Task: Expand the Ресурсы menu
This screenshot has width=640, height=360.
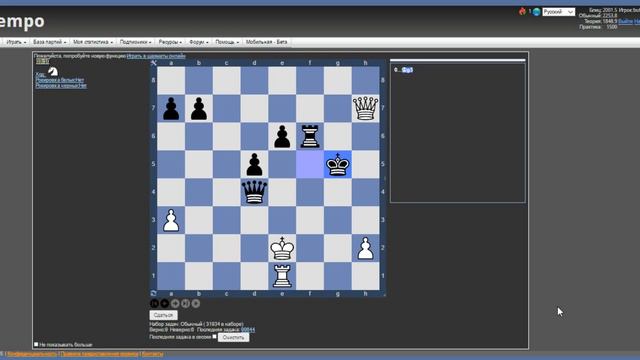Action: (170, 42)
